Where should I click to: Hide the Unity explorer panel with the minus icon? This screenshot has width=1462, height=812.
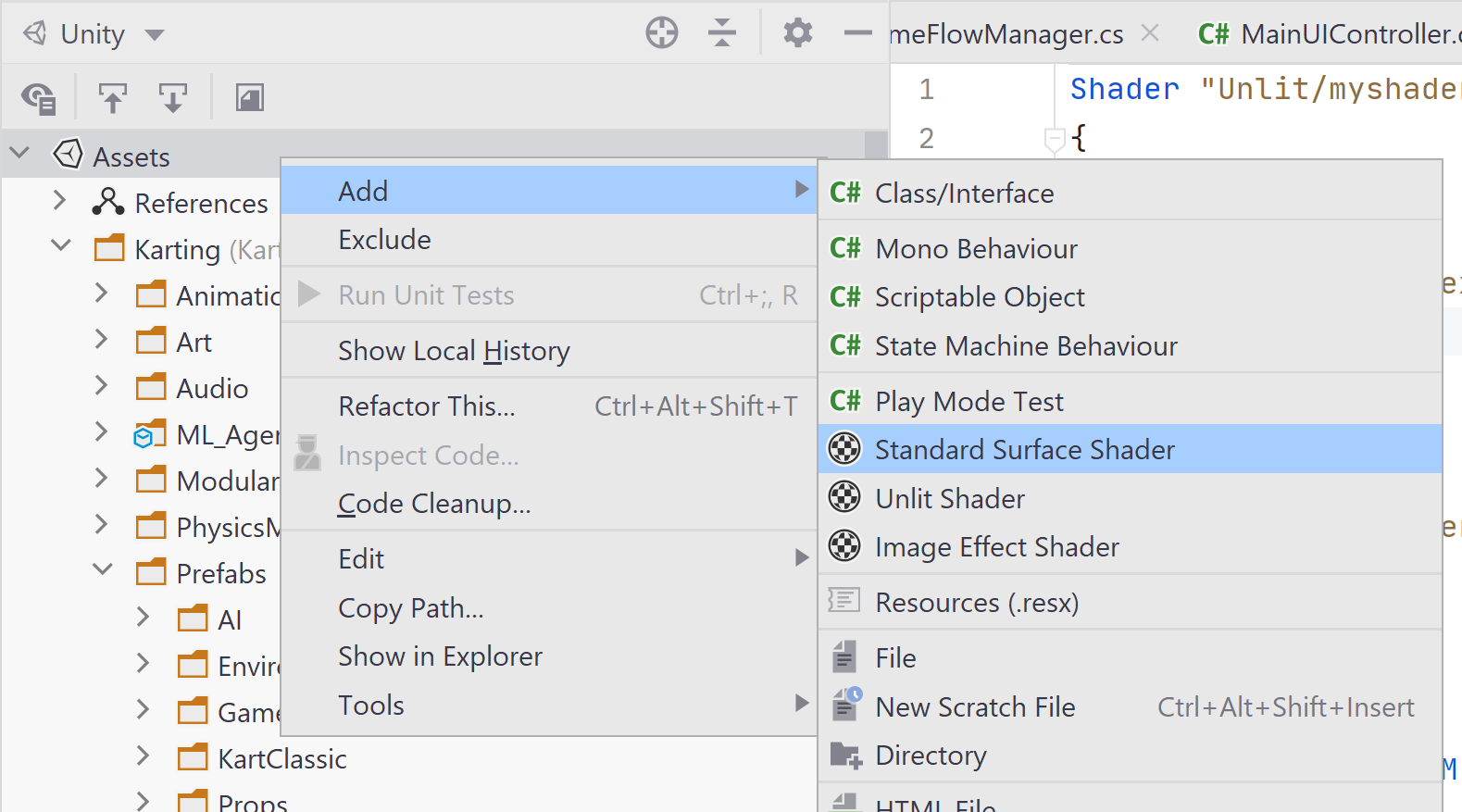click(857, 33)
